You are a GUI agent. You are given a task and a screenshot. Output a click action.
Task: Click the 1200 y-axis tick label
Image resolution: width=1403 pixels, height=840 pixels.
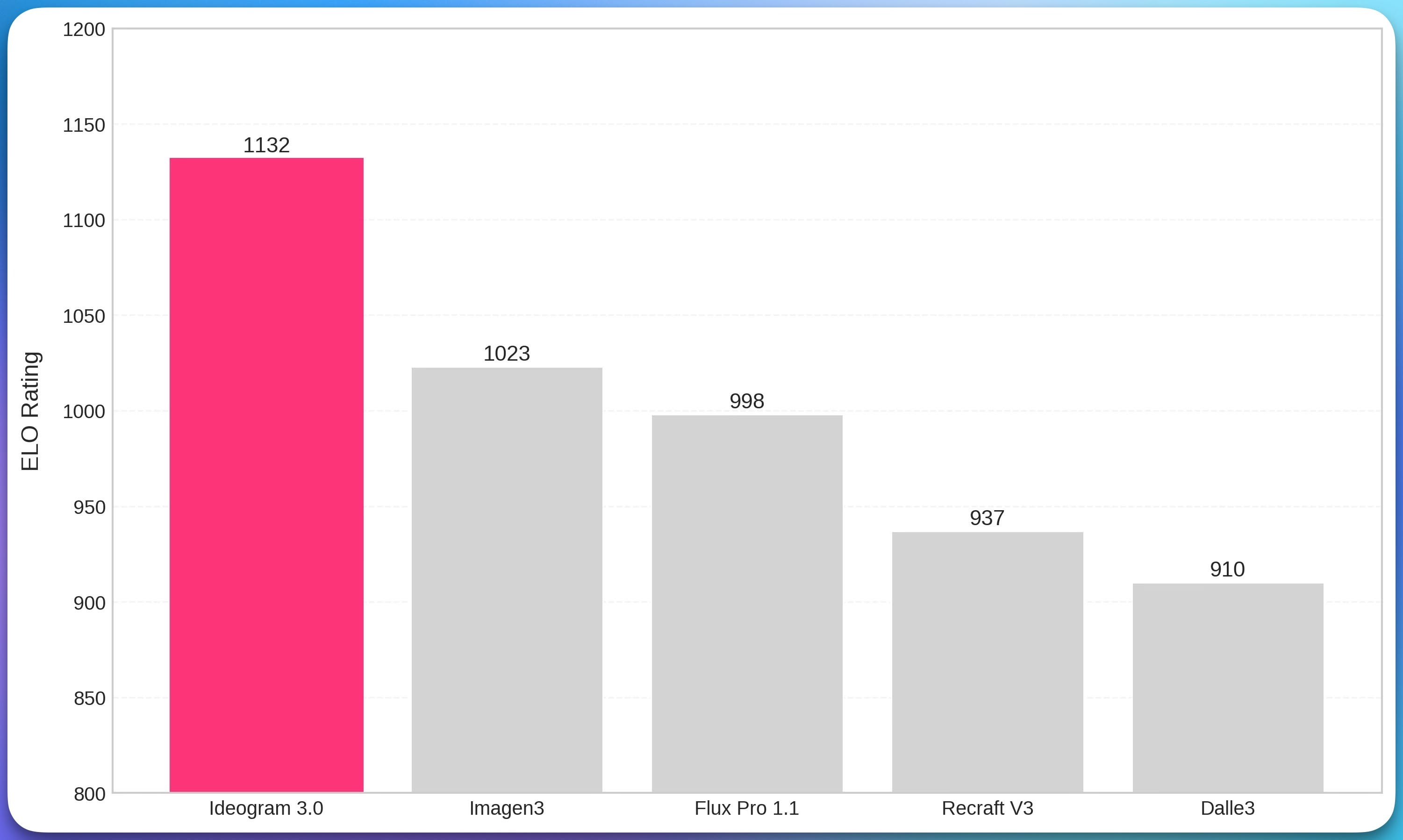[x=84, y=29]
